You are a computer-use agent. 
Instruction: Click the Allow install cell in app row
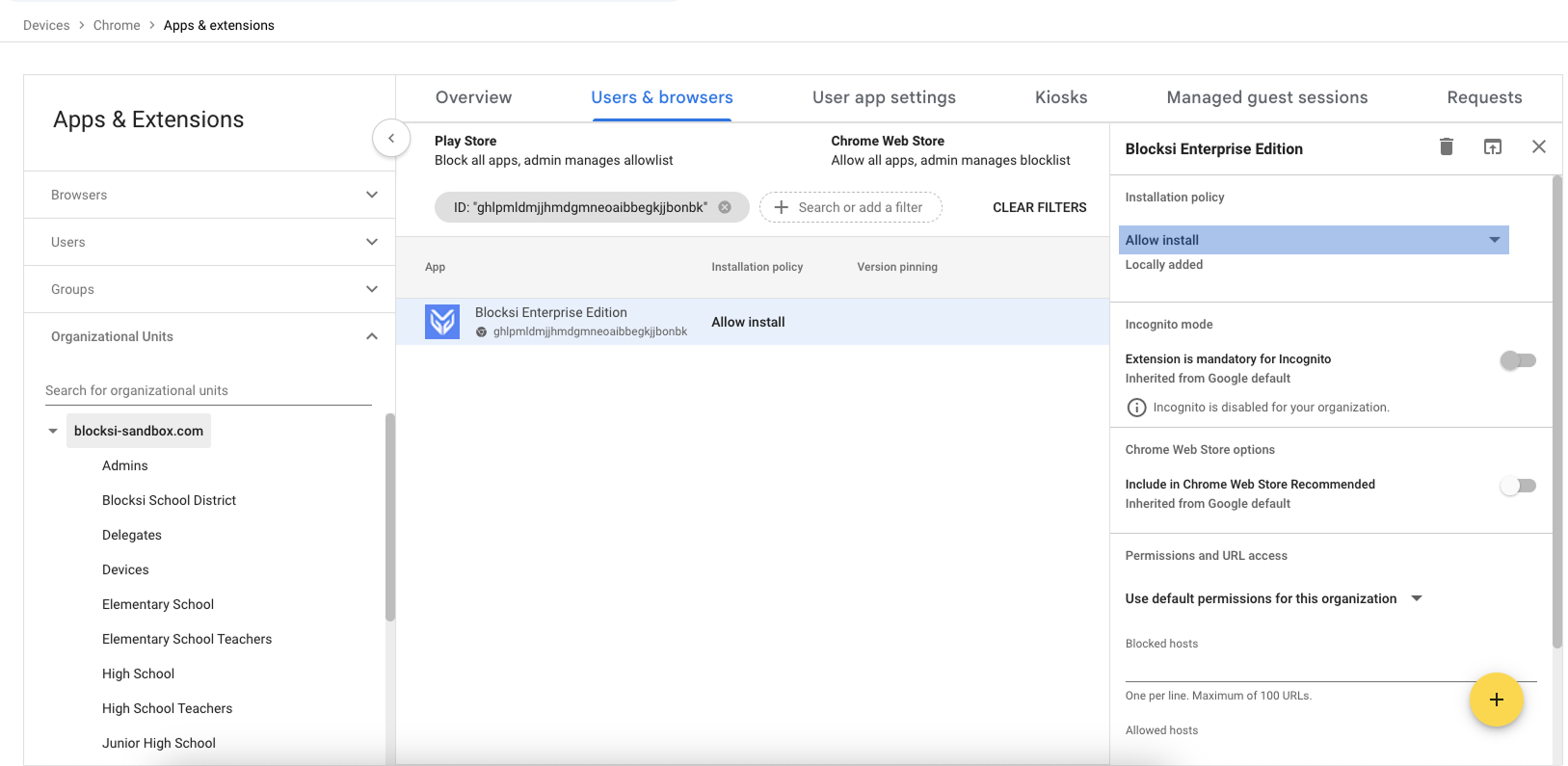click(748, 322)
